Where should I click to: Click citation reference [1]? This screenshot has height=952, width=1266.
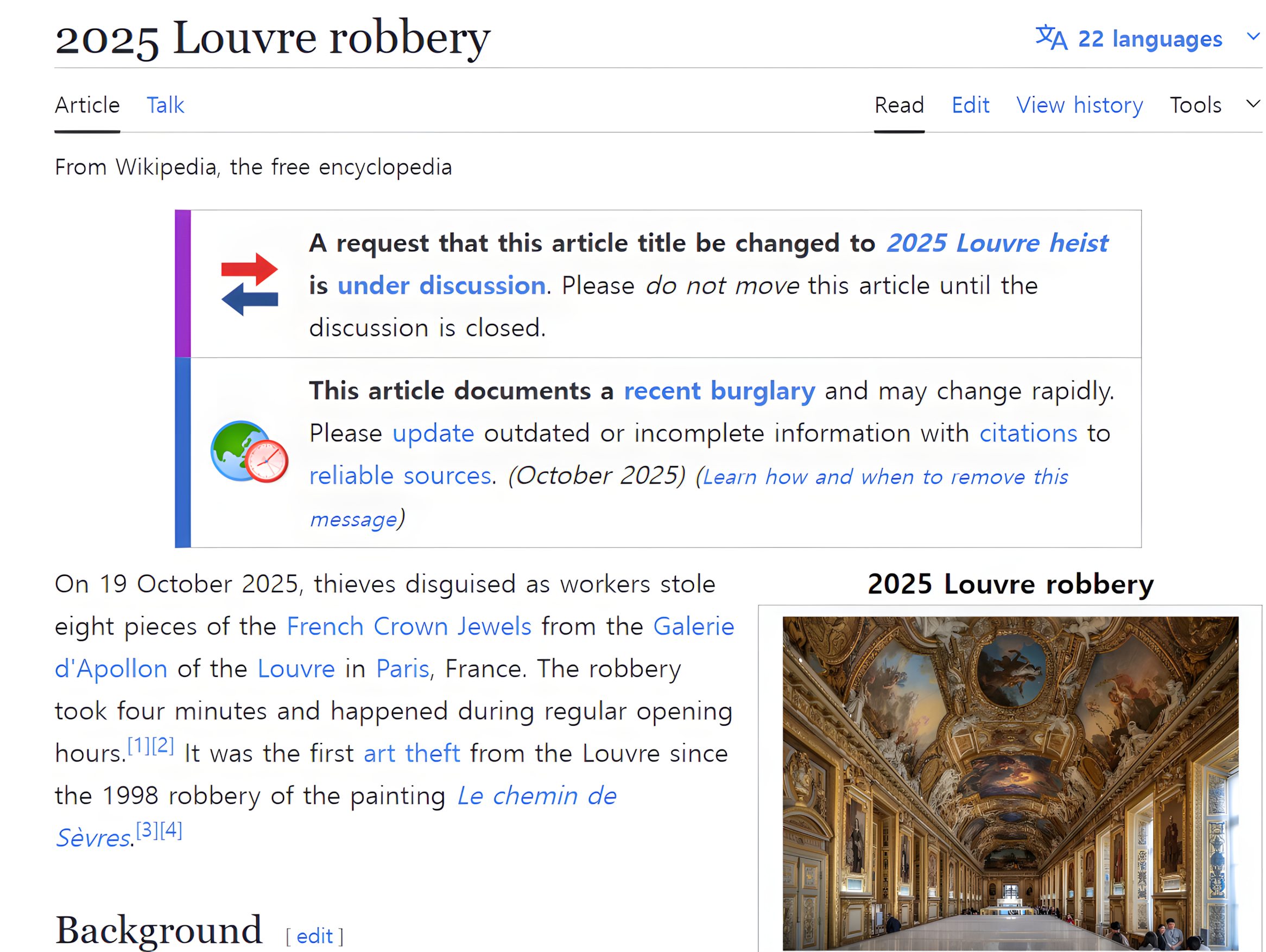[x=138, y=745]
